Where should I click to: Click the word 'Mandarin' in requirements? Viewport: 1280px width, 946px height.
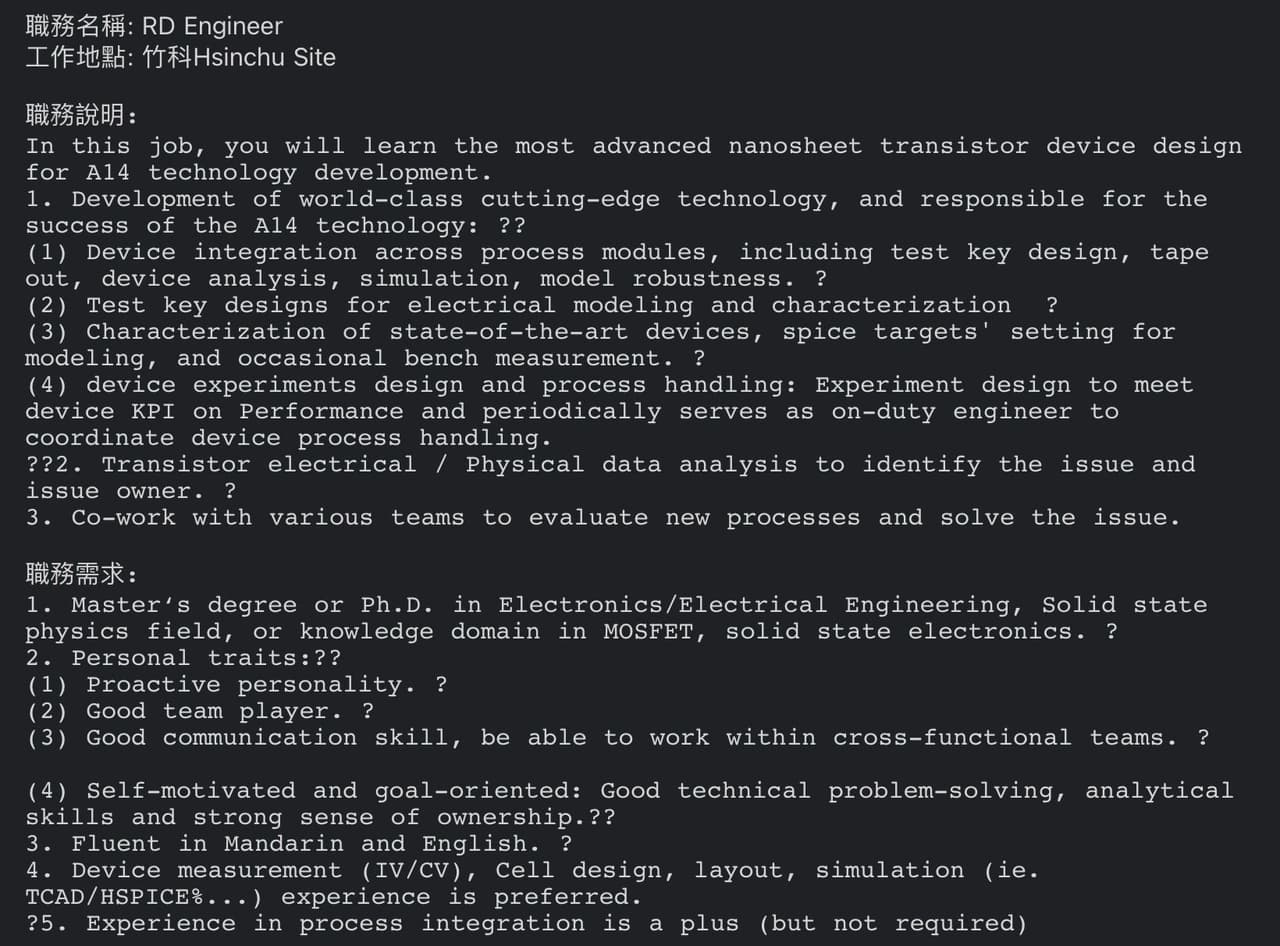point(283,844)
